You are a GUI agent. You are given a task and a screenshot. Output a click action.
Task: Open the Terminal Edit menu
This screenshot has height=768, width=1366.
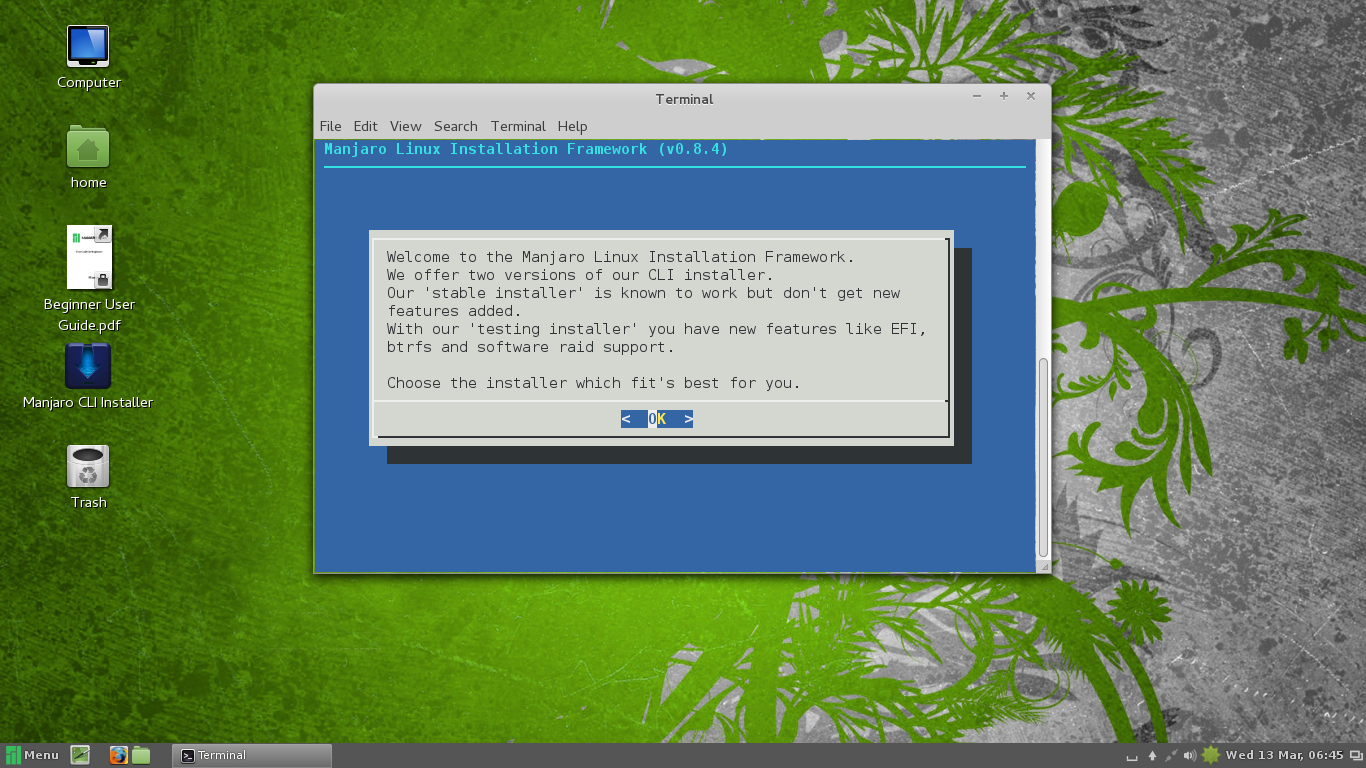[365, 126]
